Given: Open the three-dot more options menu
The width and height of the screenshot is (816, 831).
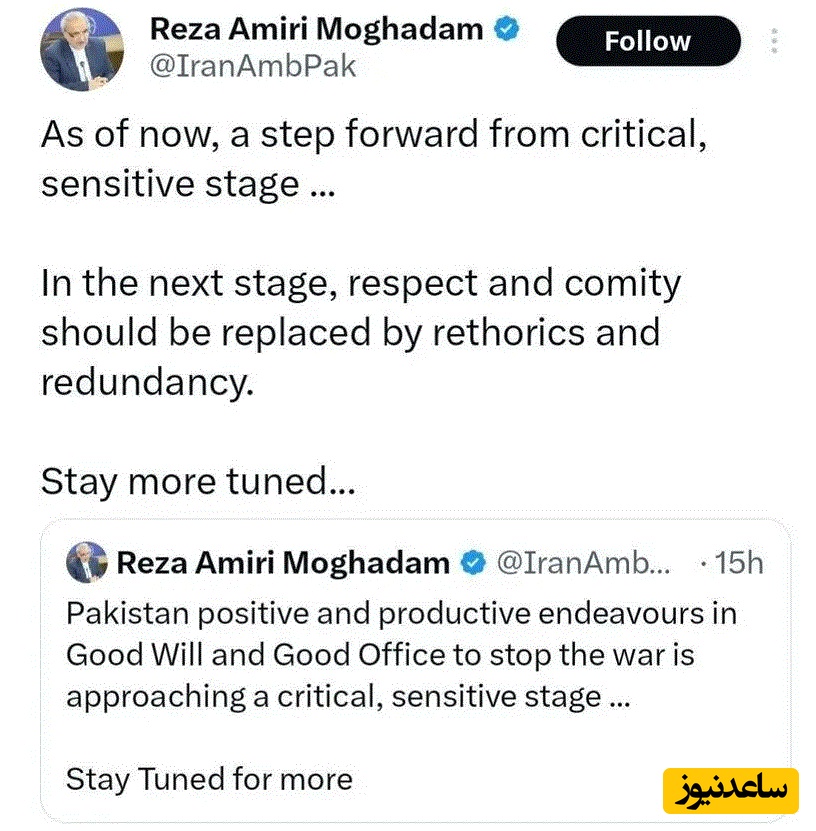Looking at the screenshot, I should coord(775,41).
